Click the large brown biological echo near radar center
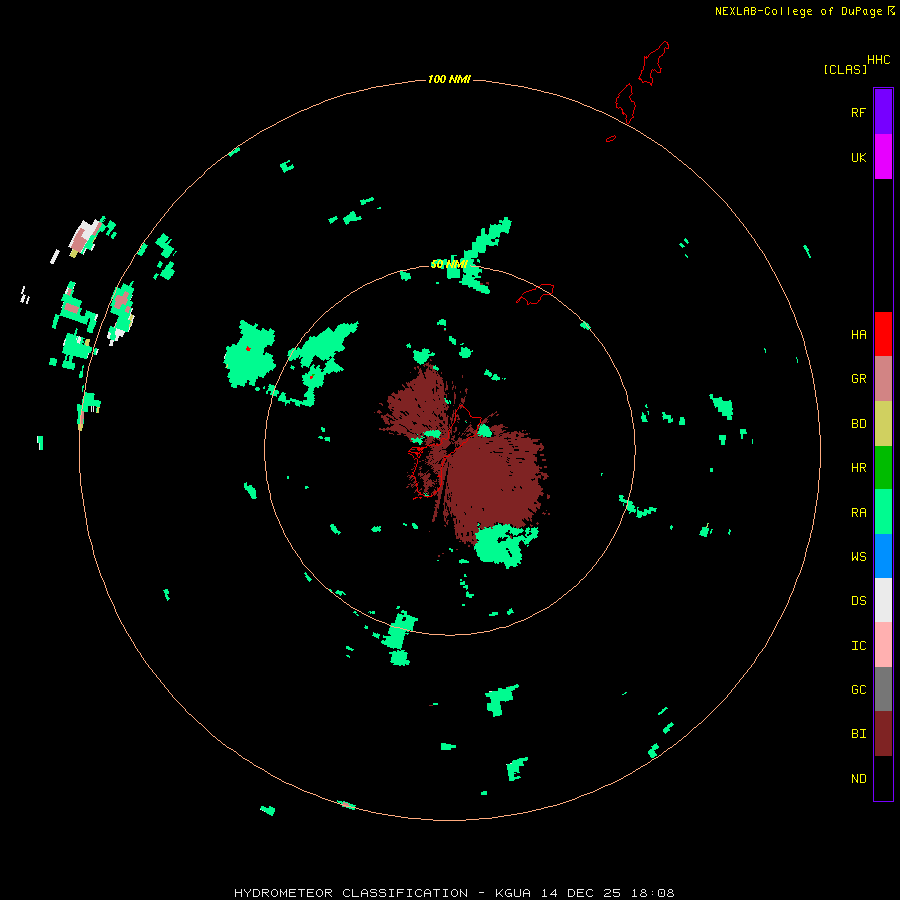 pos(496,476)
